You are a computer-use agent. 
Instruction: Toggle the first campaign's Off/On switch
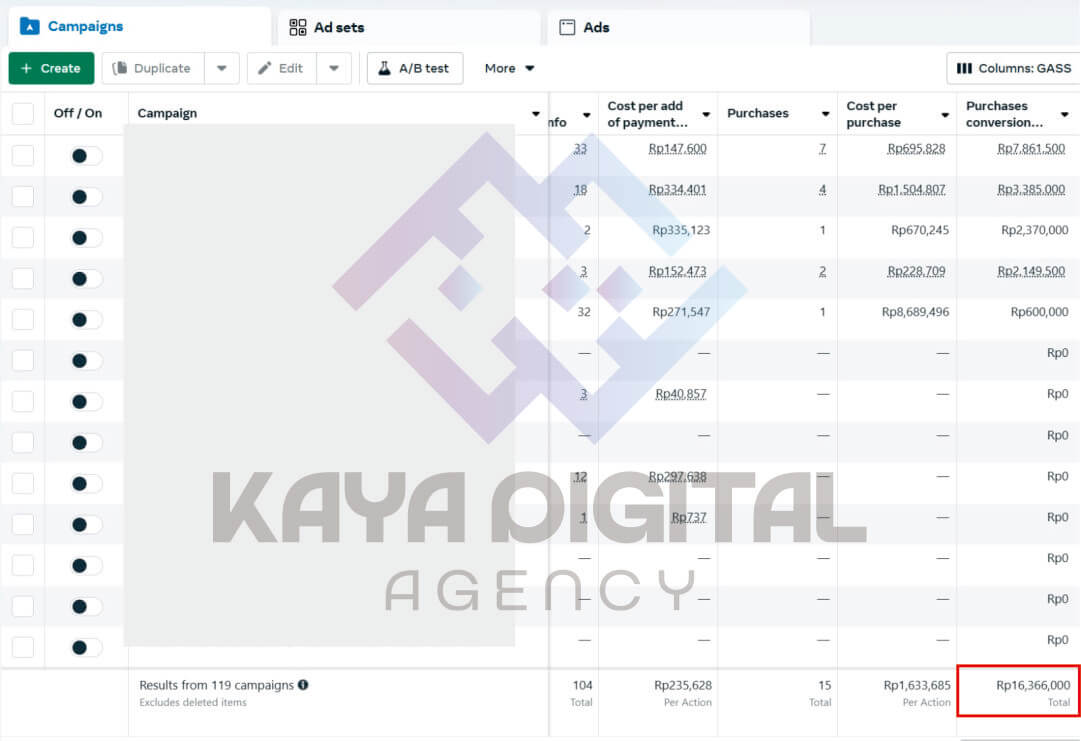[x=86, y=156]
